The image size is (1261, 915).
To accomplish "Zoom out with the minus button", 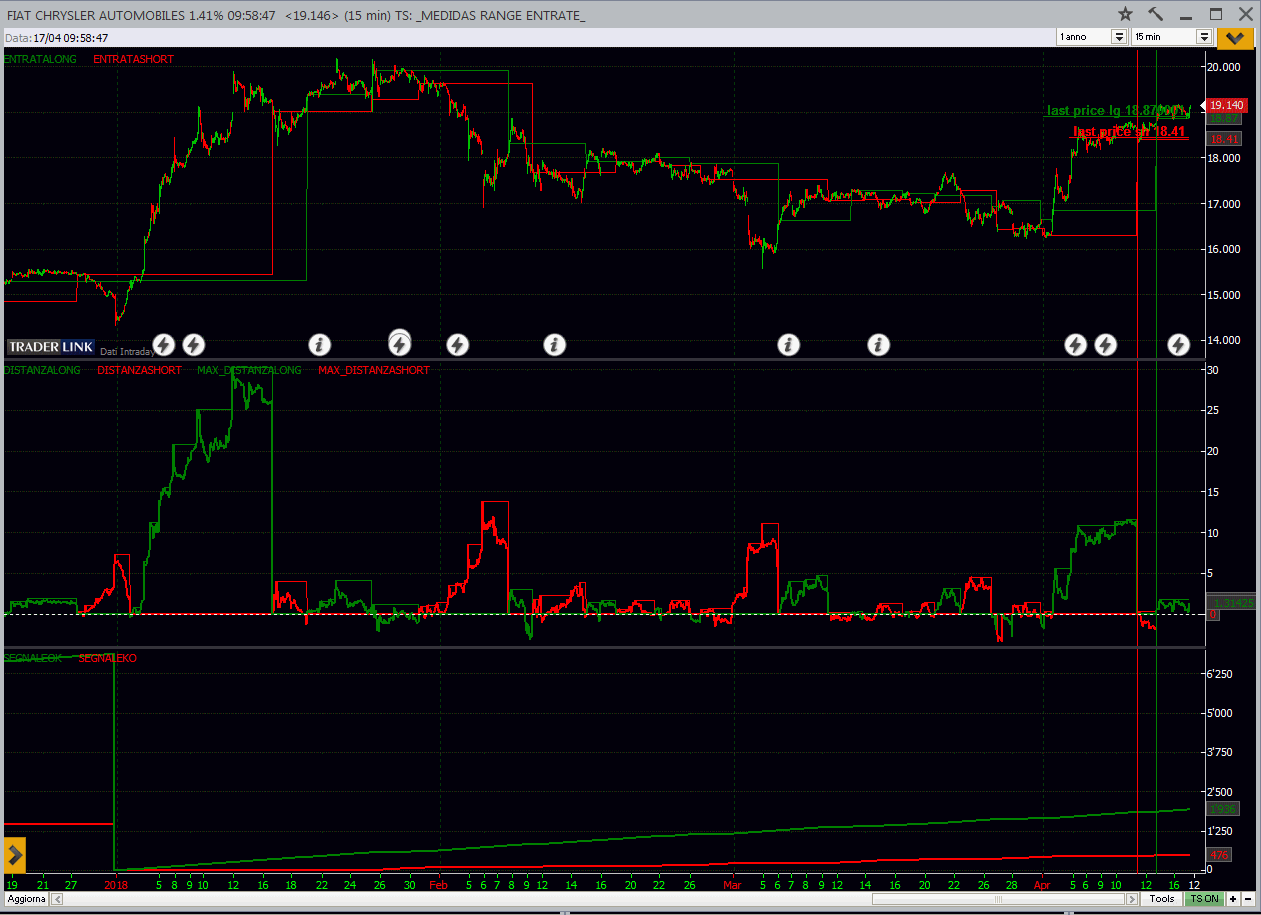I will (1248, 898).
